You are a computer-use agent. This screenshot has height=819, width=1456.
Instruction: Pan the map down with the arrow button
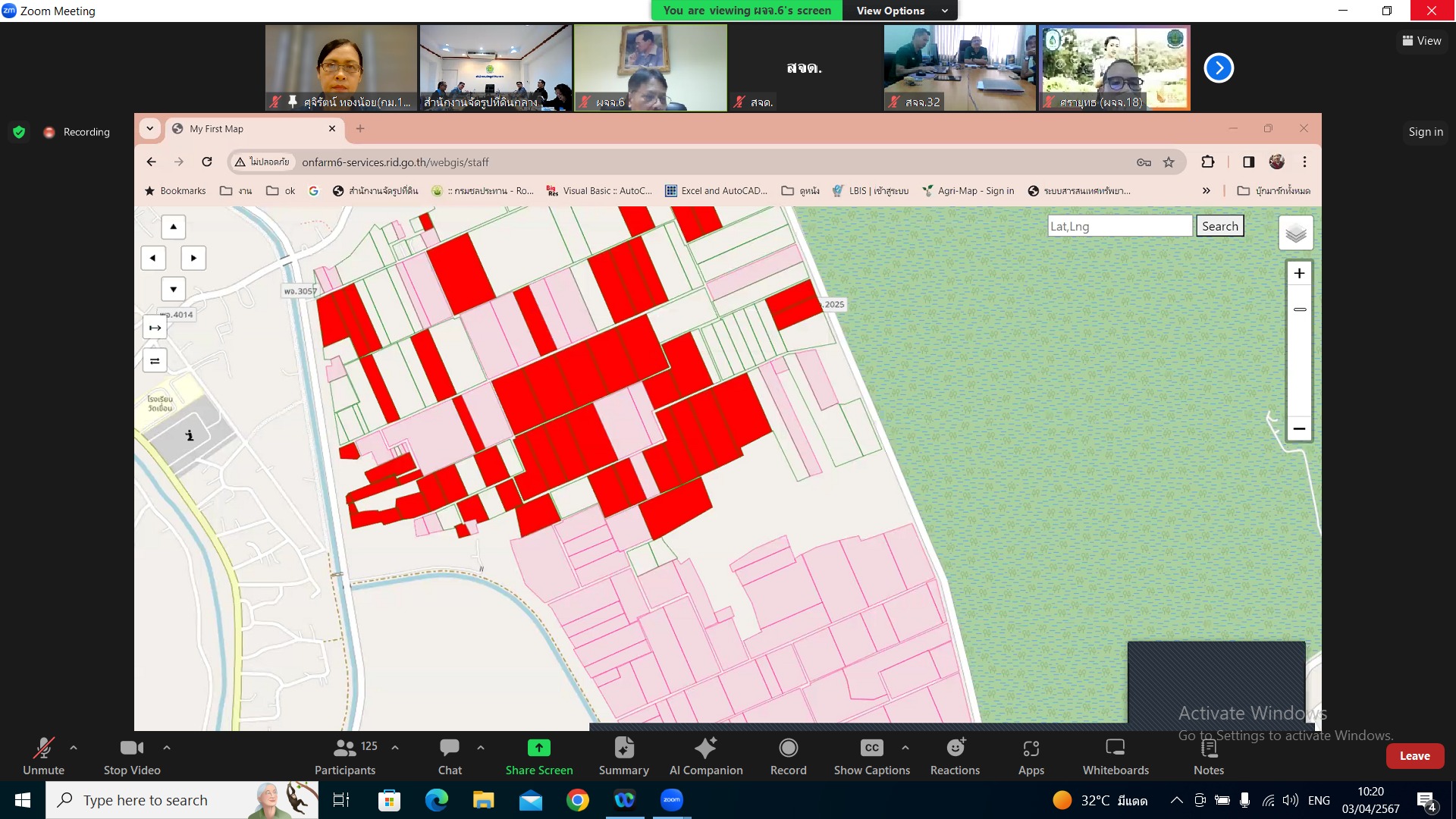pyautogui.click(x=173, y=289)
